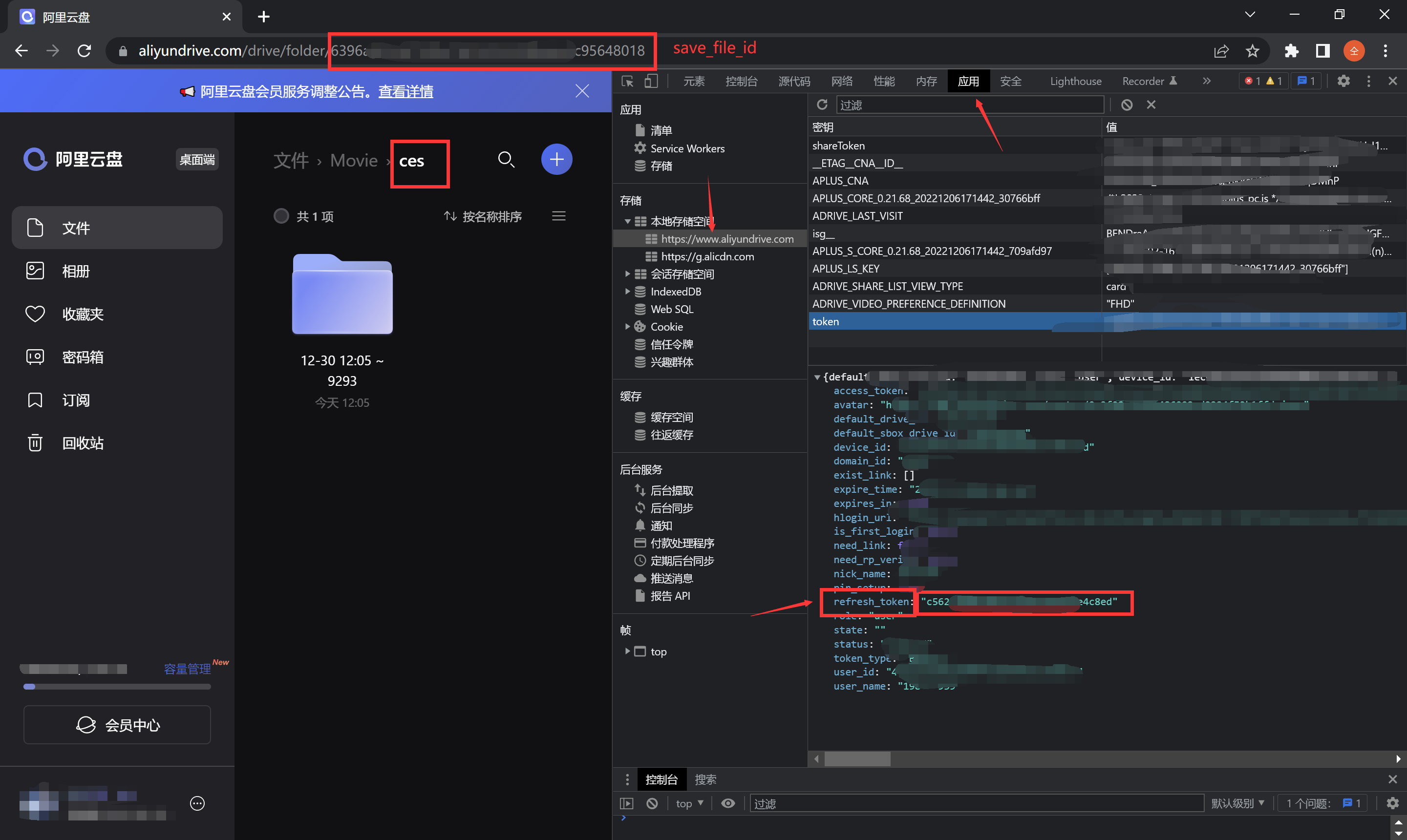Switch to the 控制台 DevTools tab
The width and height of the screenshot is (1407, 840).
[741, 81]
